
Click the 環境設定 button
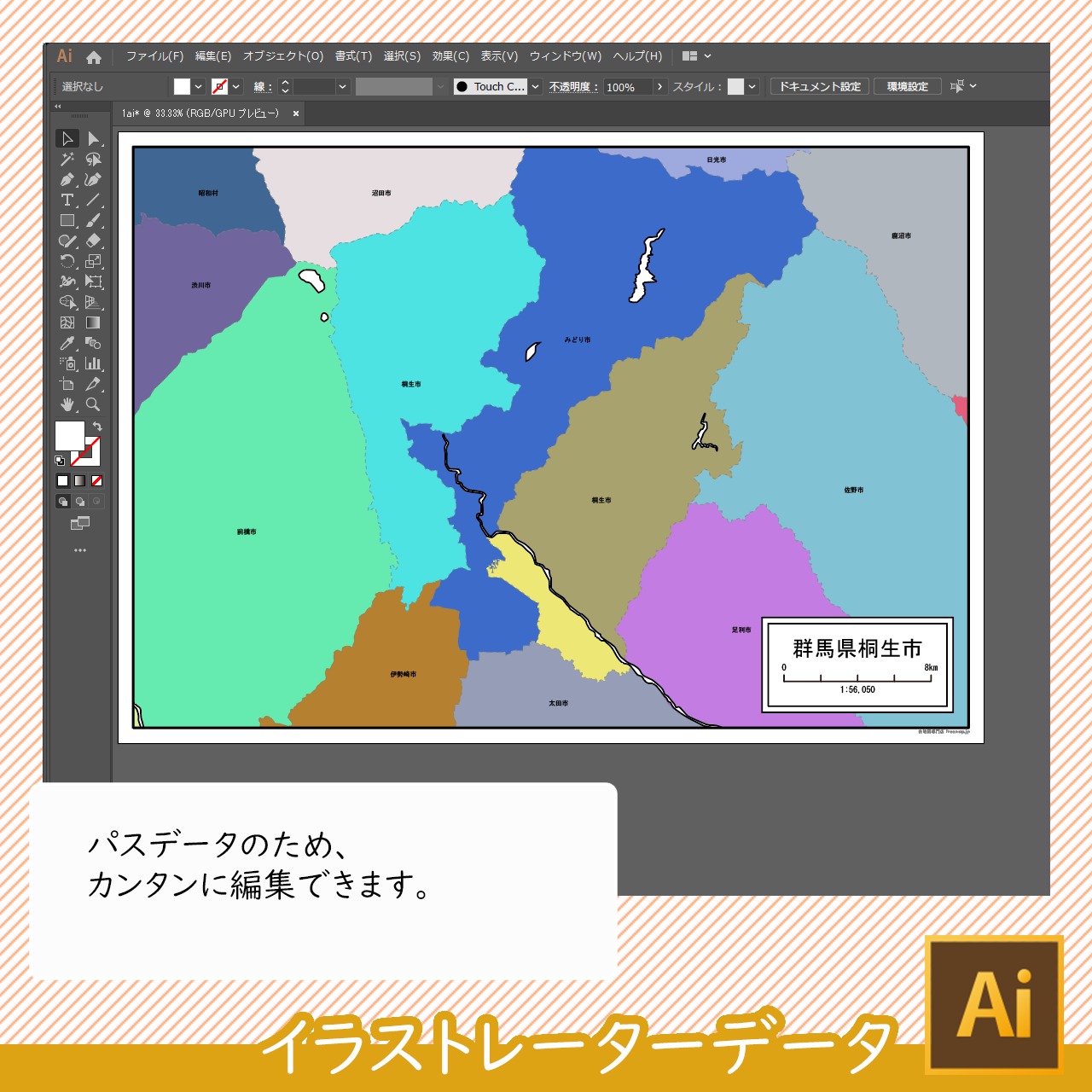point(908,86)
